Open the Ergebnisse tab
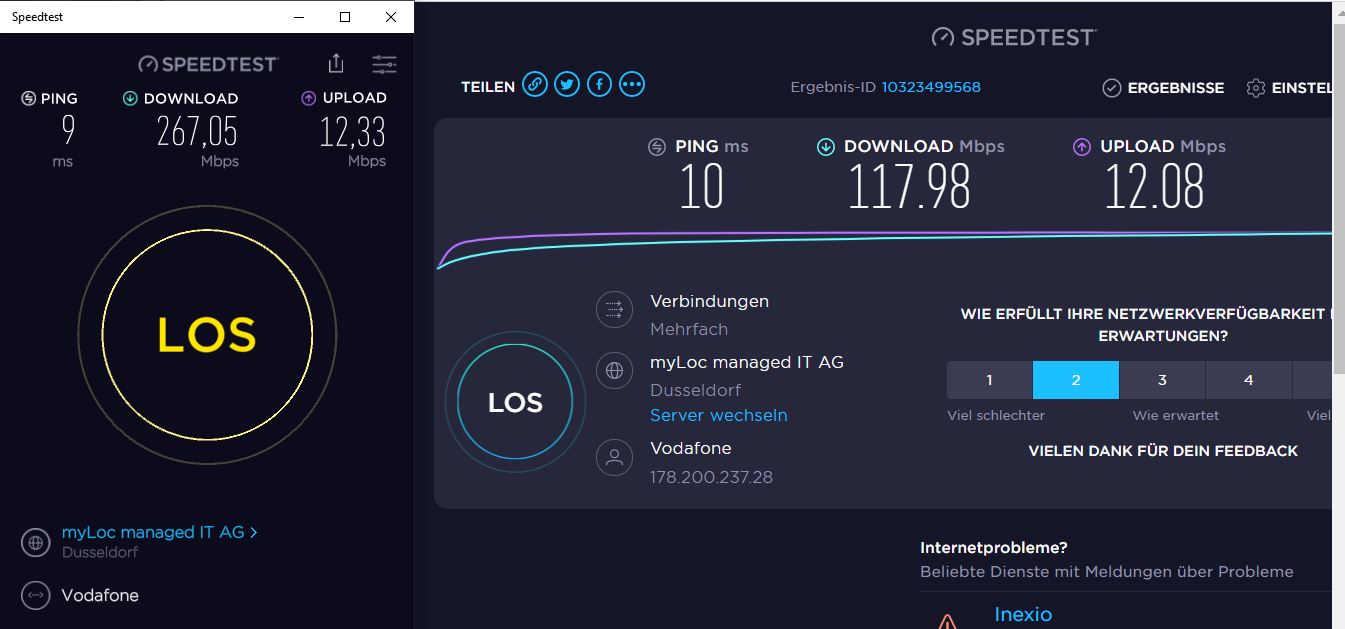 [x=1163, y=88]
